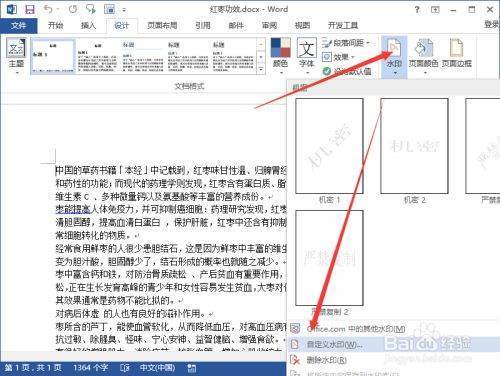The height and width of the screenshot is (376, 500).
Task: Switch to the 插入 (Insert) tab
Action: tap(88, 26)
